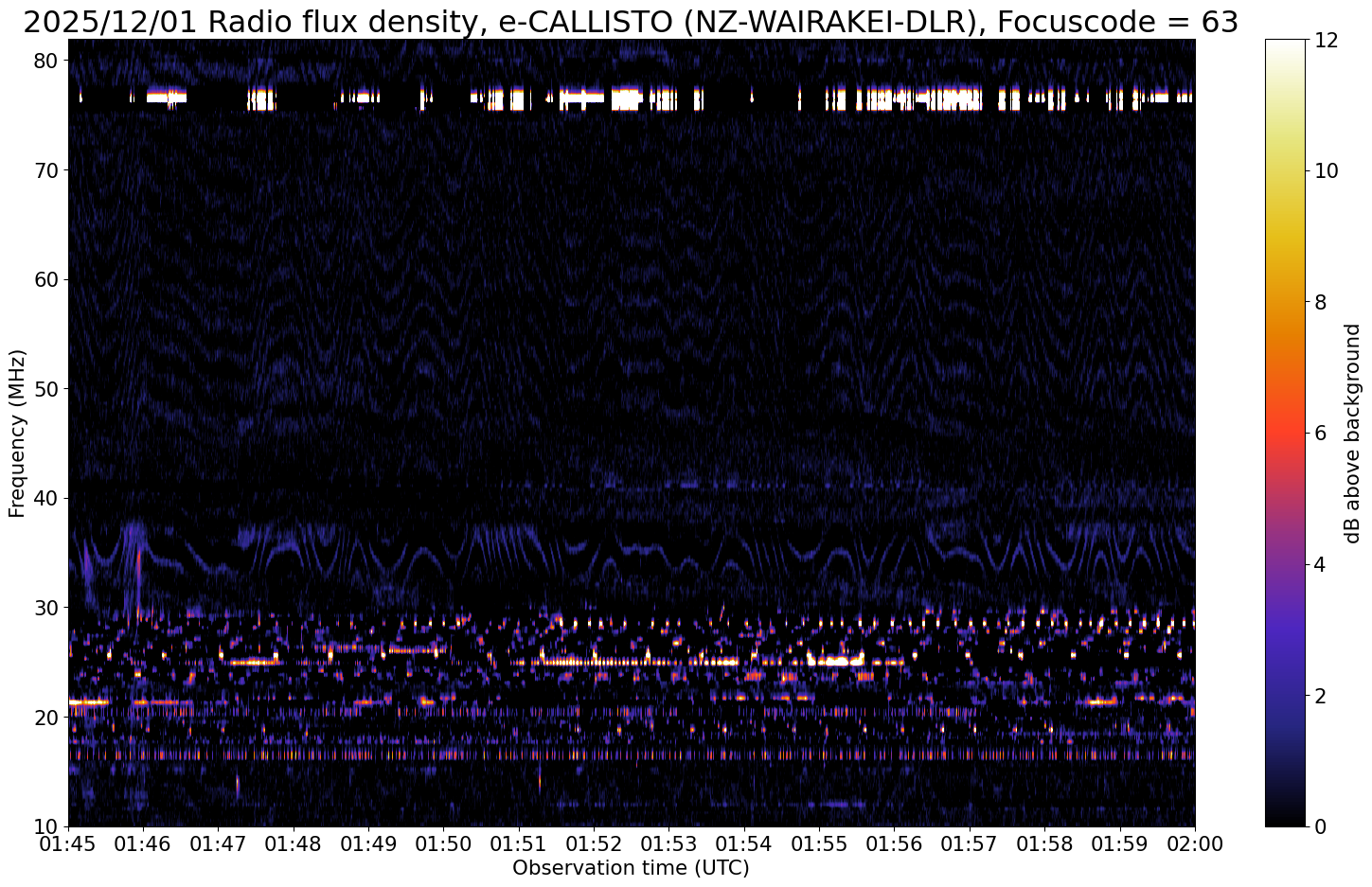Click the 01:57 time axis tick label
The height and width of the screenshot is (887, 1372).
pyautogui.click(x=970, y=843)
